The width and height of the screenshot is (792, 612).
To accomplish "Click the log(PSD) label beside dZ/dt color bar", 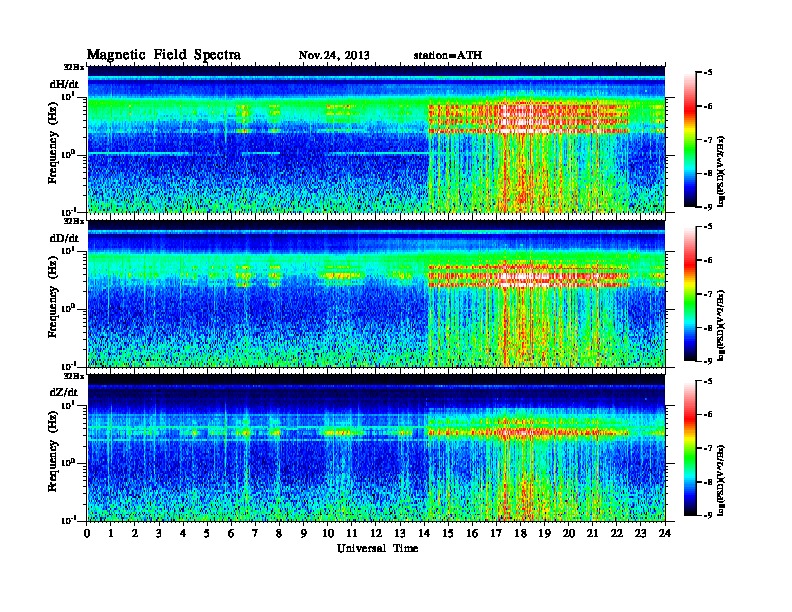I will tap(721, 480).
